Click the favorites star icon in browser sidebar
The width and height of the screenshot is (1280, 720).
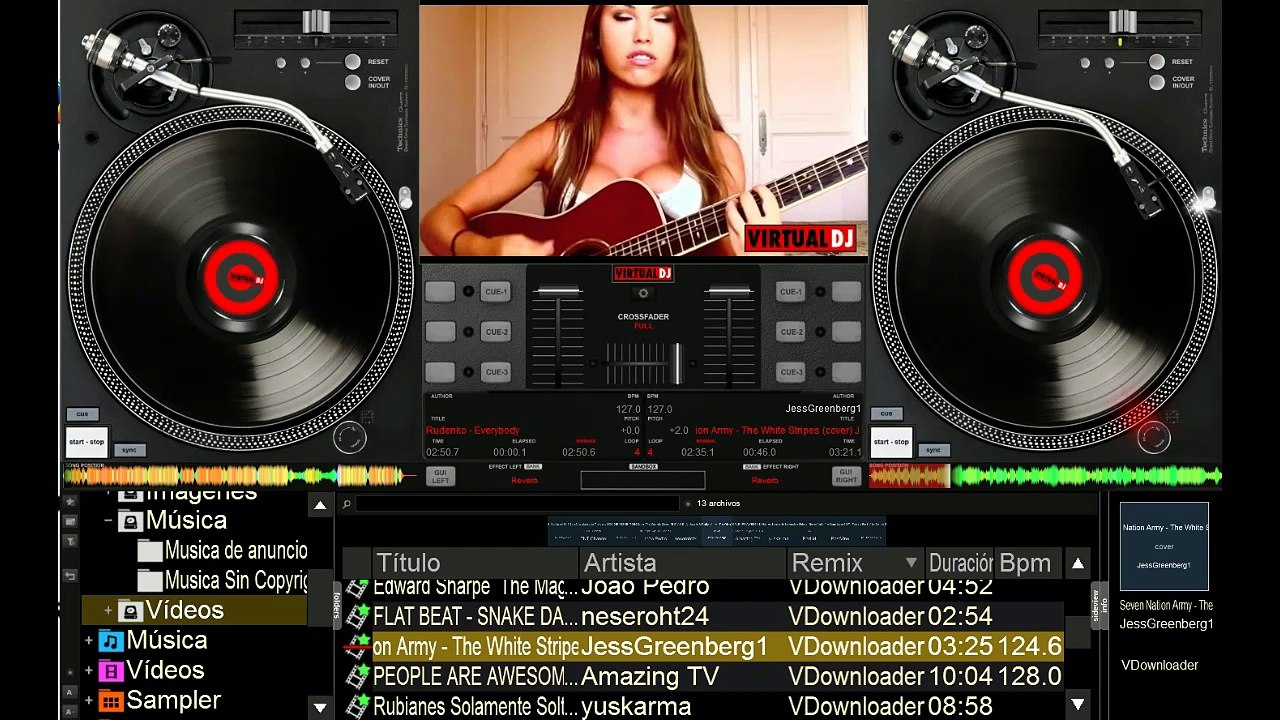coord(70,502)
